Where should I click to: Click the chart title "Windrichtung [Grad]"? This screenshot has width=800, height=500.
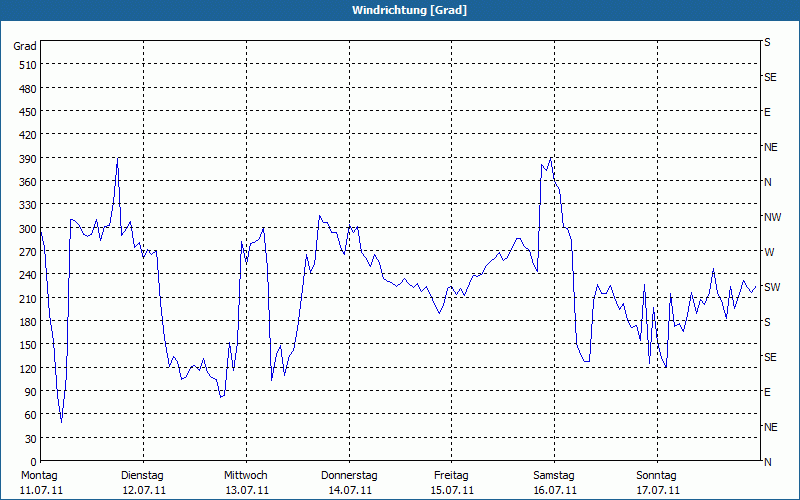click(409, 10)
